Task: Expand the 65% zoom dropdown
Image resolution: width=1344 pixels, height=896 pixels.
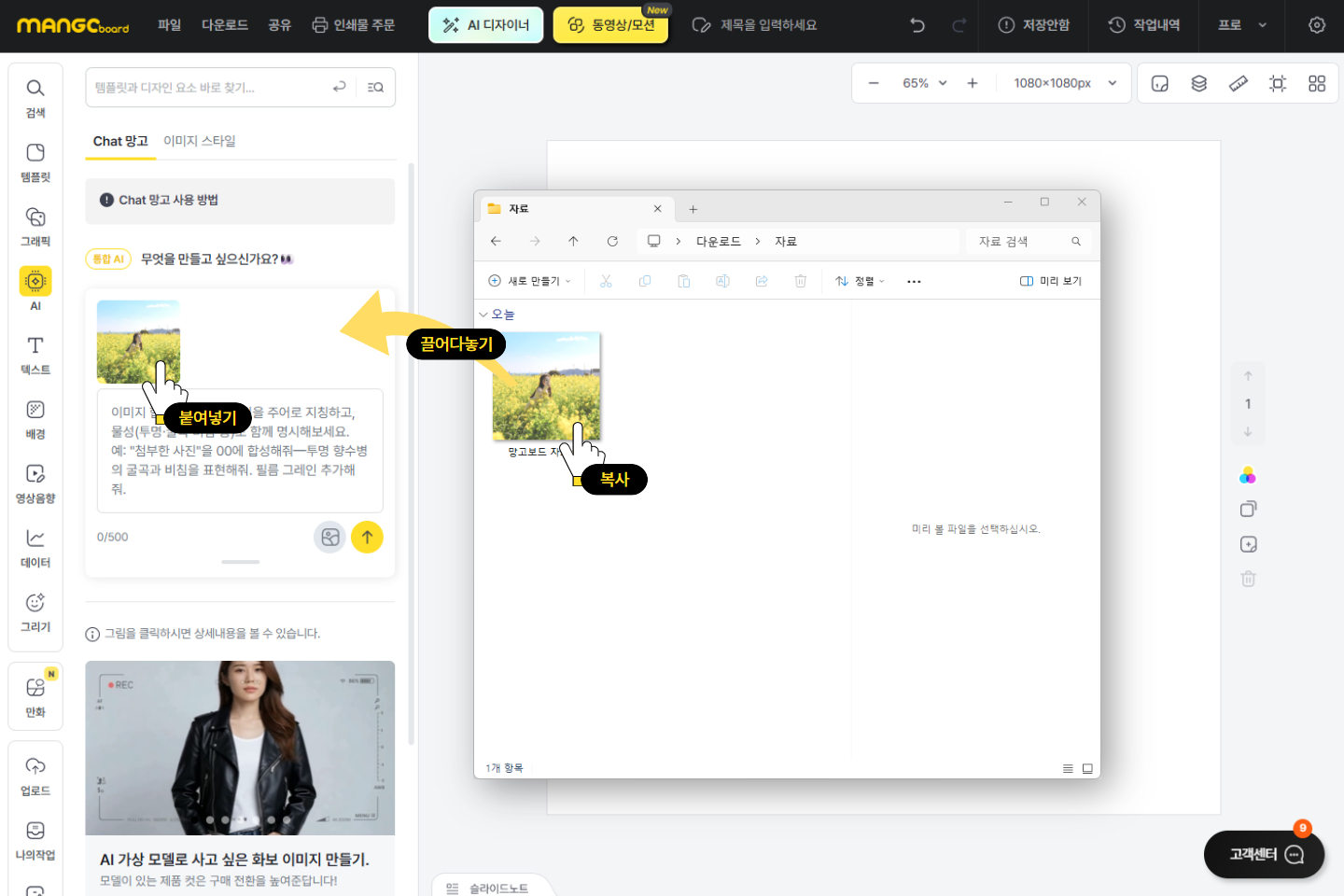Action: click(924, 84)
